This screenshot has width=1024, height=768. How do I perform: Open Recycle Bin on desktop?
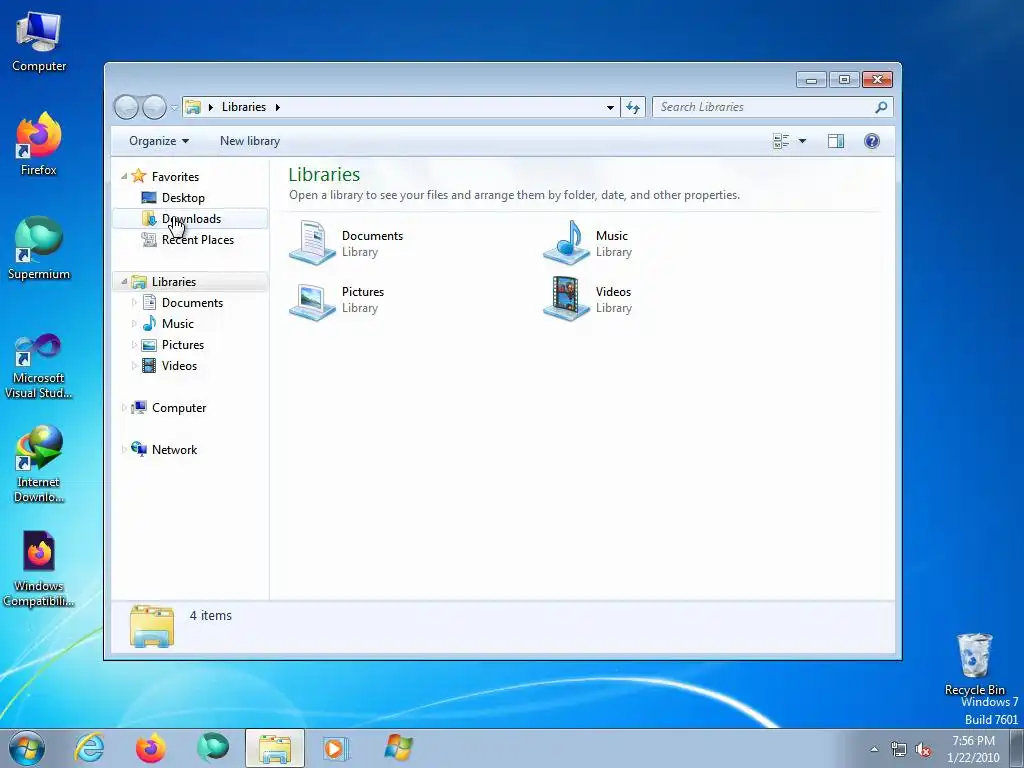pyautogui.click(x=974, y=664)
